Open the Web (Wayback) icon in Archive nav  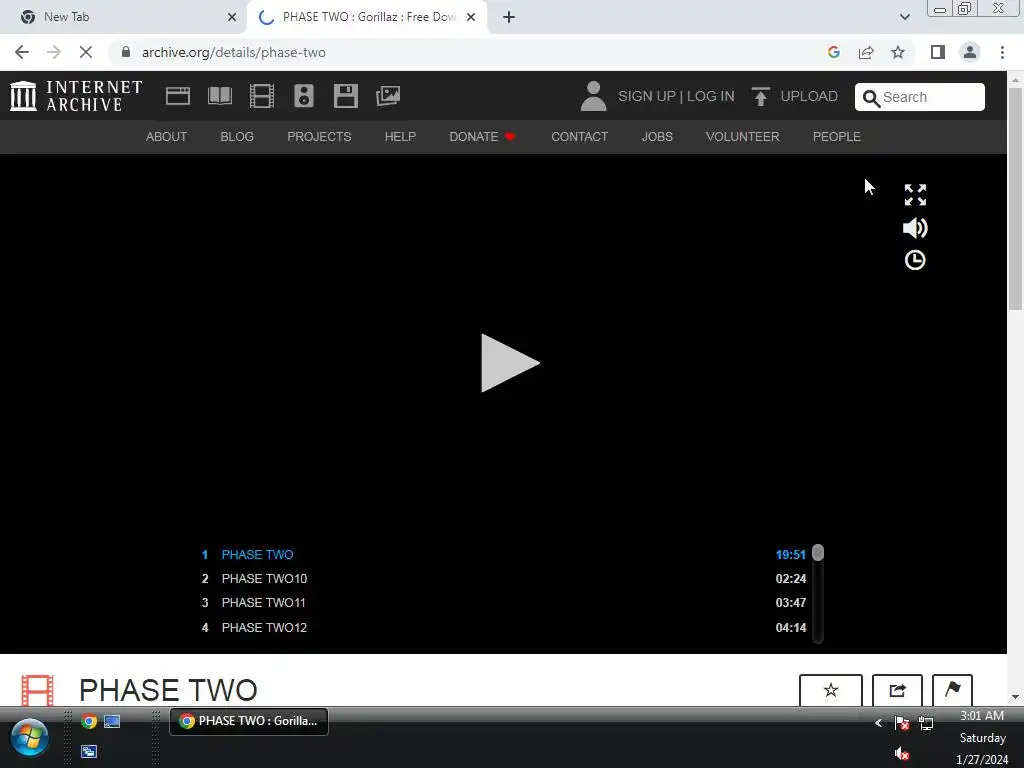(178, 96)
